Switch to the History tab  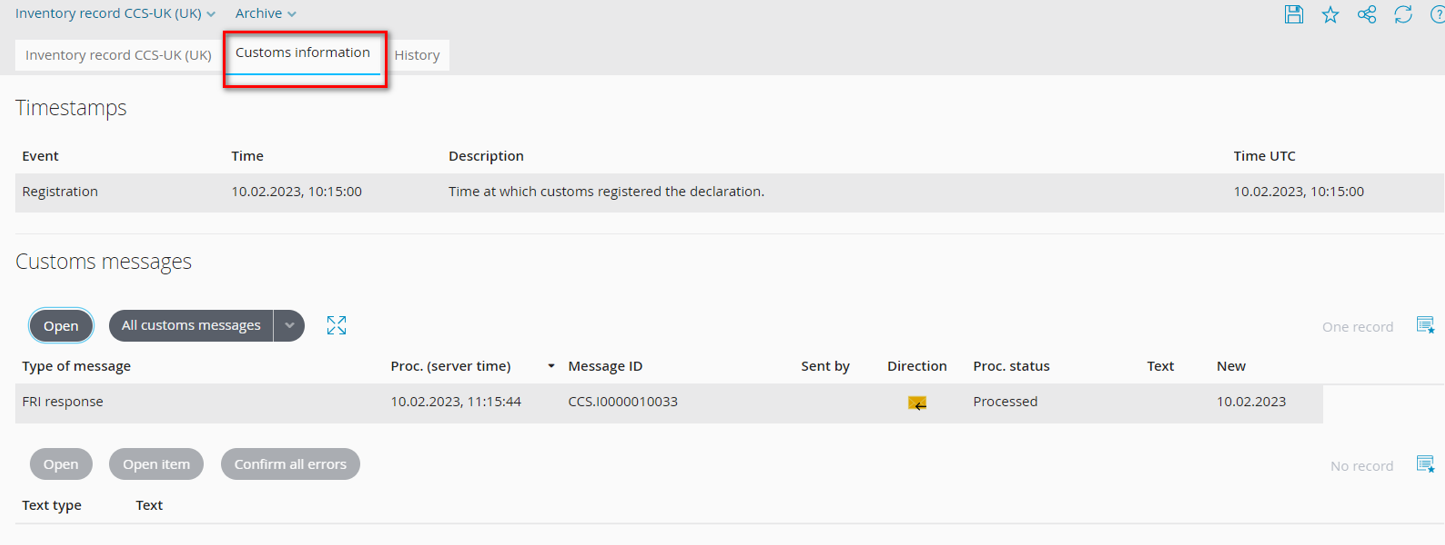point(417,55)
